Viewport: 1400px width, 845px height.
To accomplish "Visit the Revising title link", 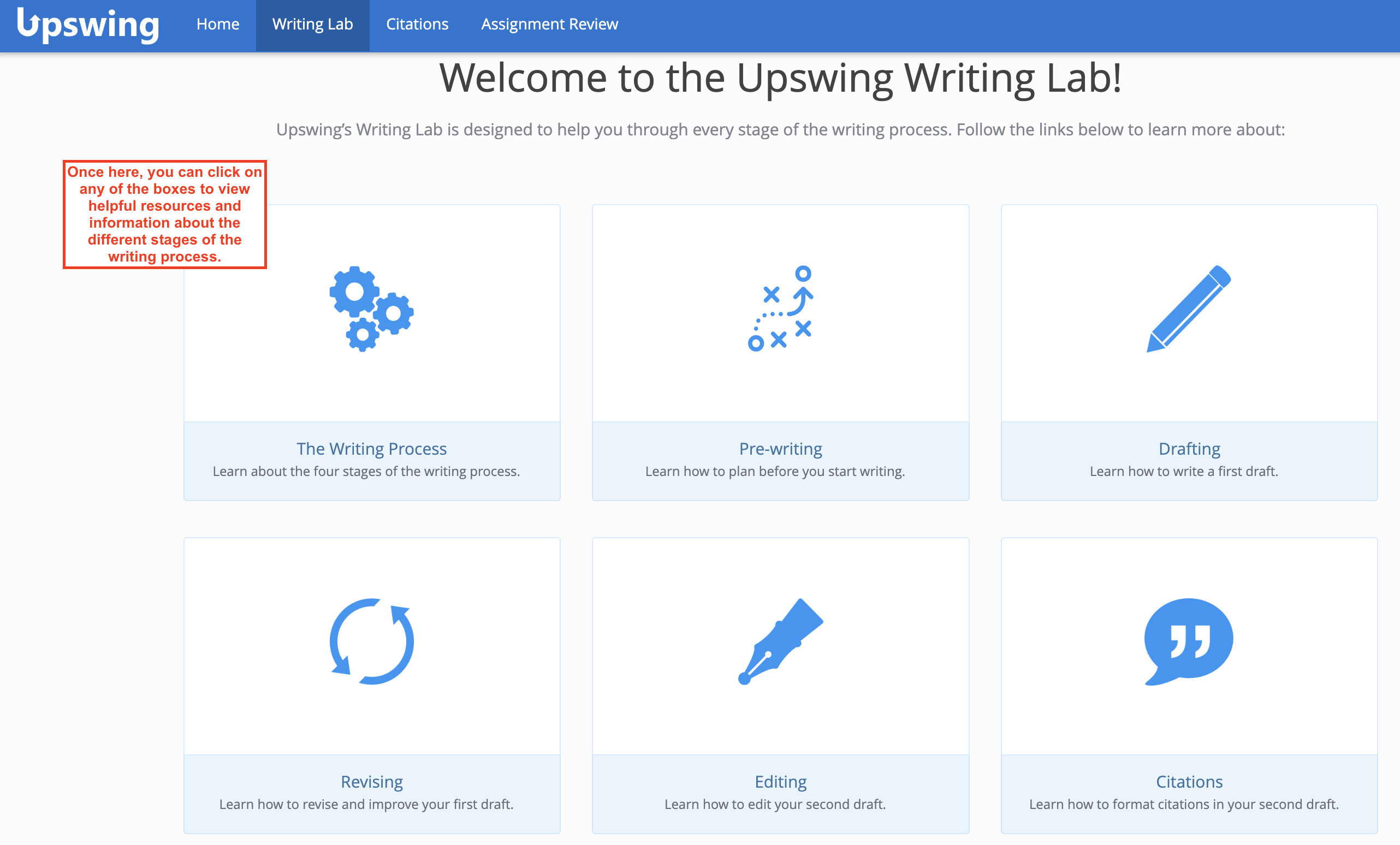I will 372,781.
